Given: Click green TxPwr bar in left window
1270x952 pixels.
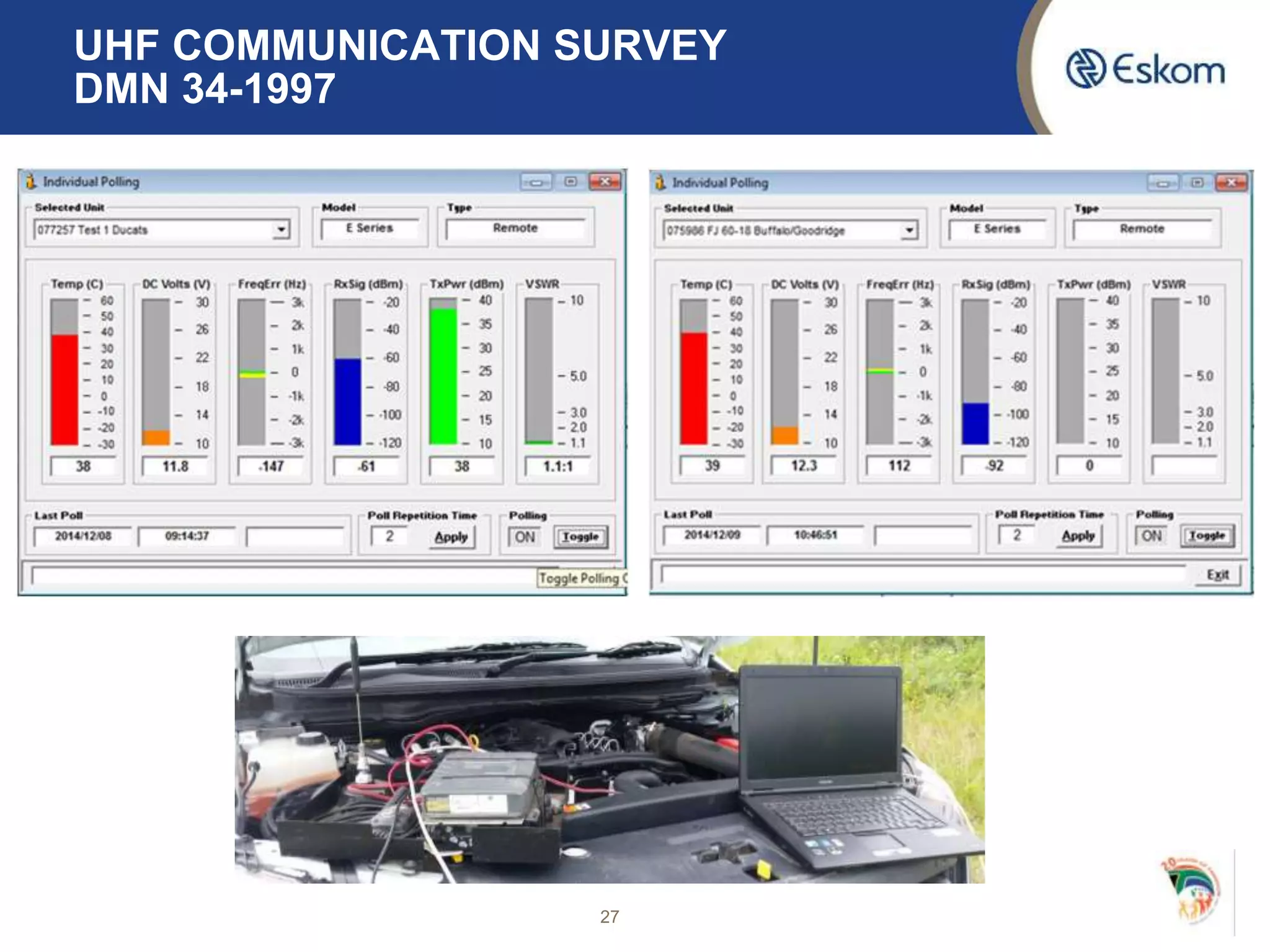Looking at the screenshot, I should coord(443,376).
